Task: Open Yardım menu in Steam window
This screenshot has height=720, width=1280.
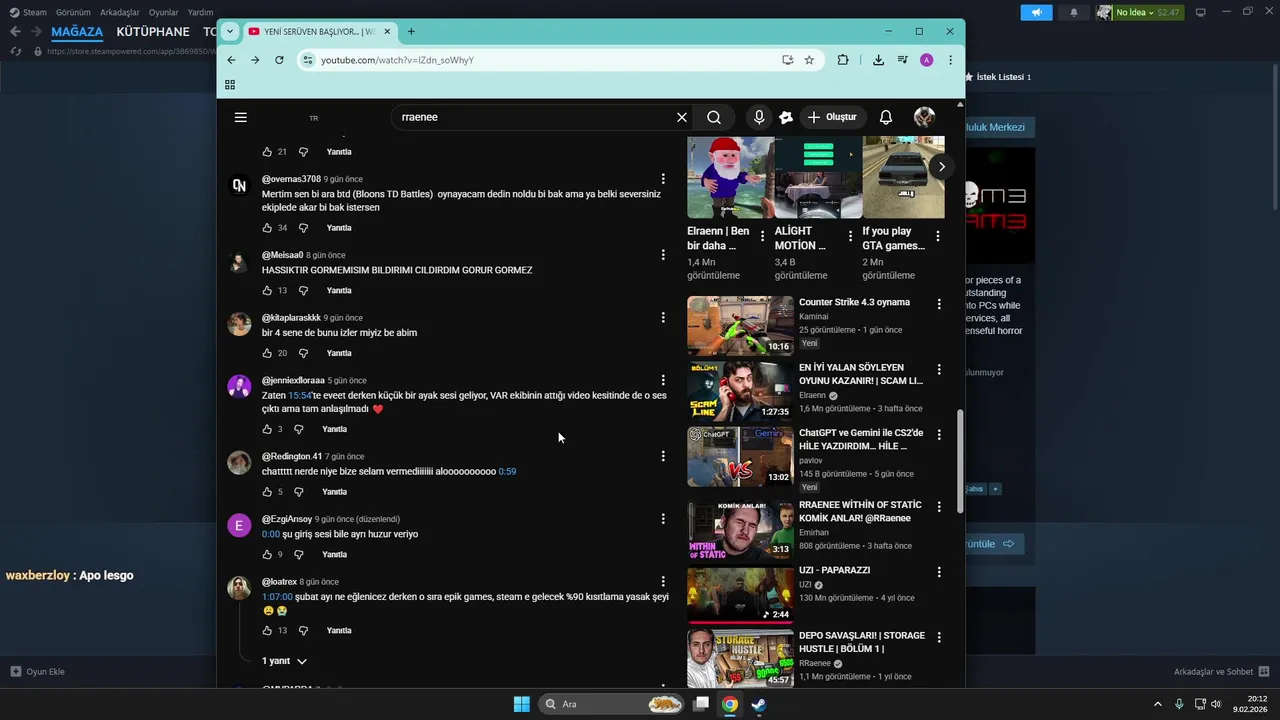Action: (201, 12)
